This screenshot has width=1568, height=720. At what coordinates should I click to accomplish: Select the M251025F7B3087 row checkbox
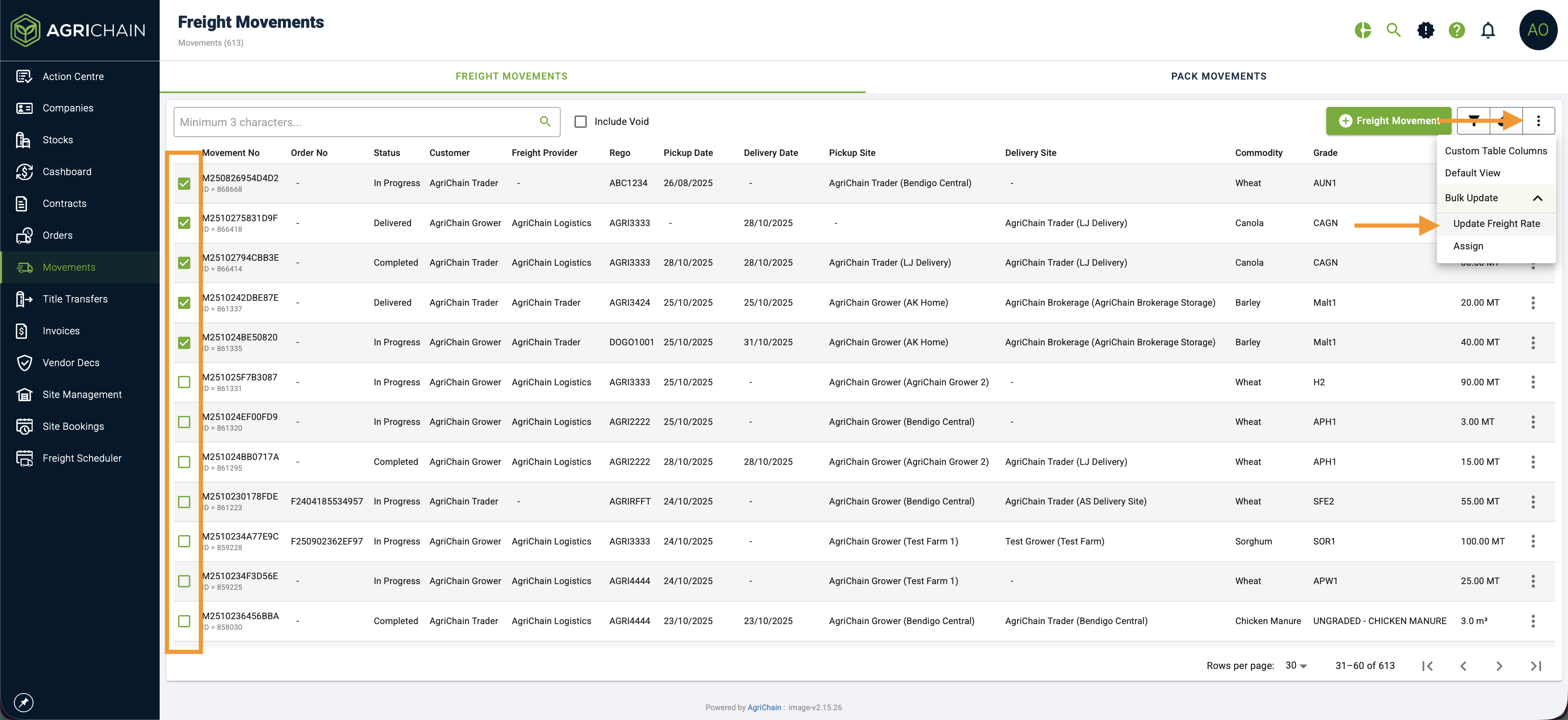(x=184, y=382)
